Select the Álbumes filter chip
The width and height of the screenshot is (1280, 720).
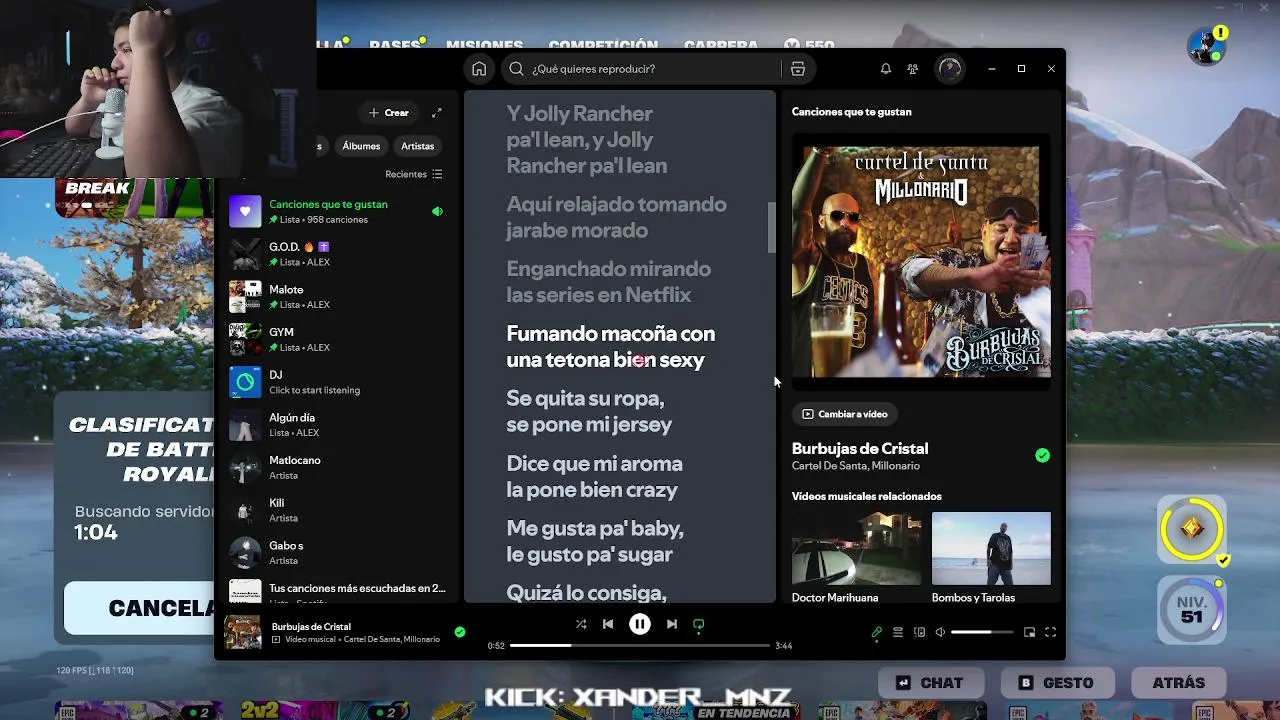click(361, 146)
